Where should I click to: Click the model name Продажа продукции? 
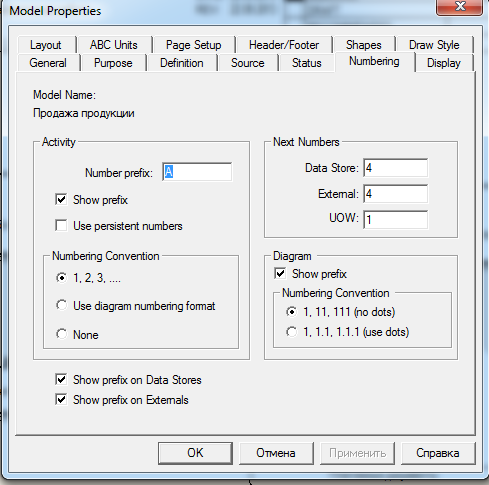[x=84, y=113]
